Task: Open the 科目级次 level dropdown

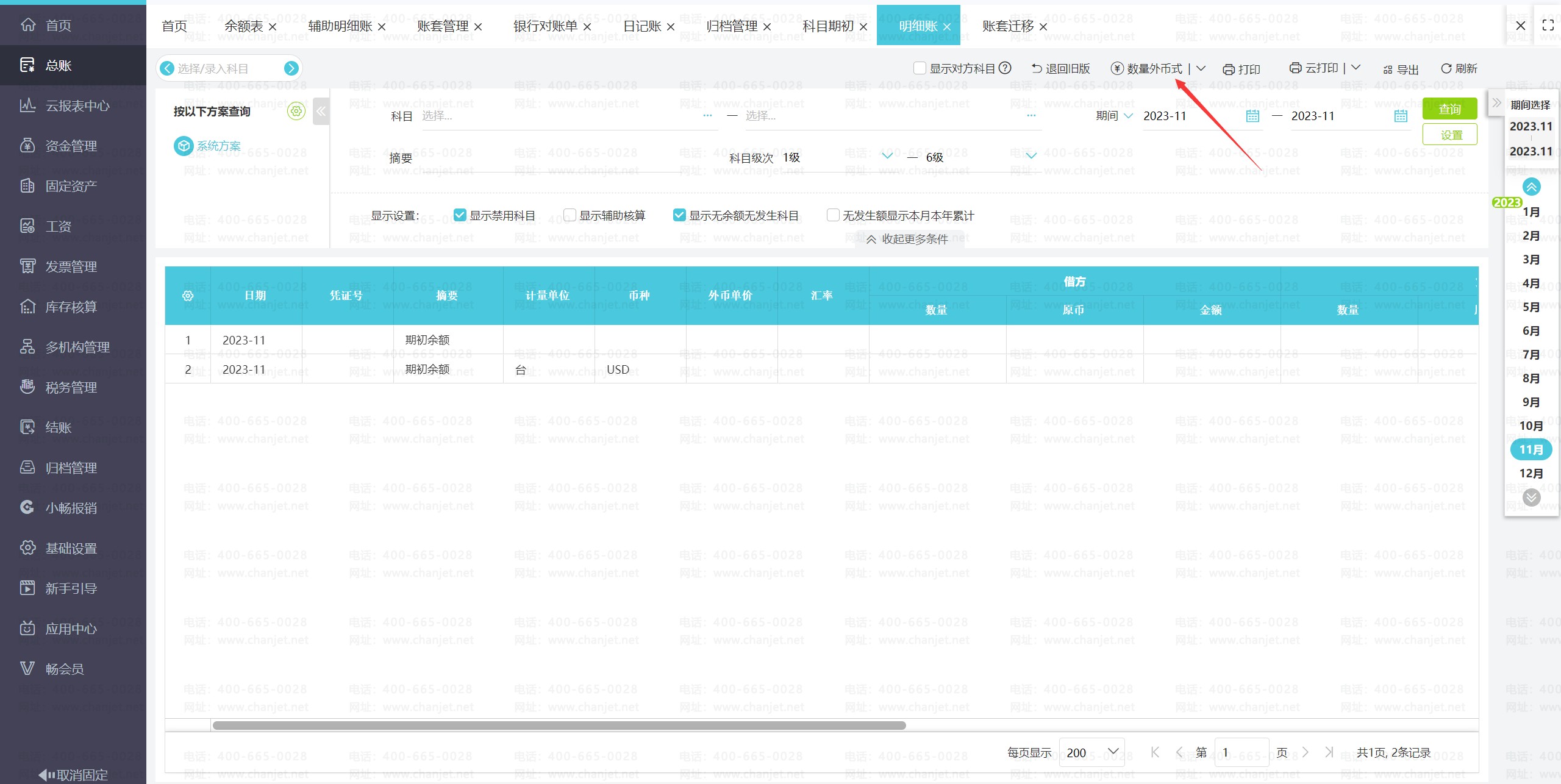Action: click(887, 157)
